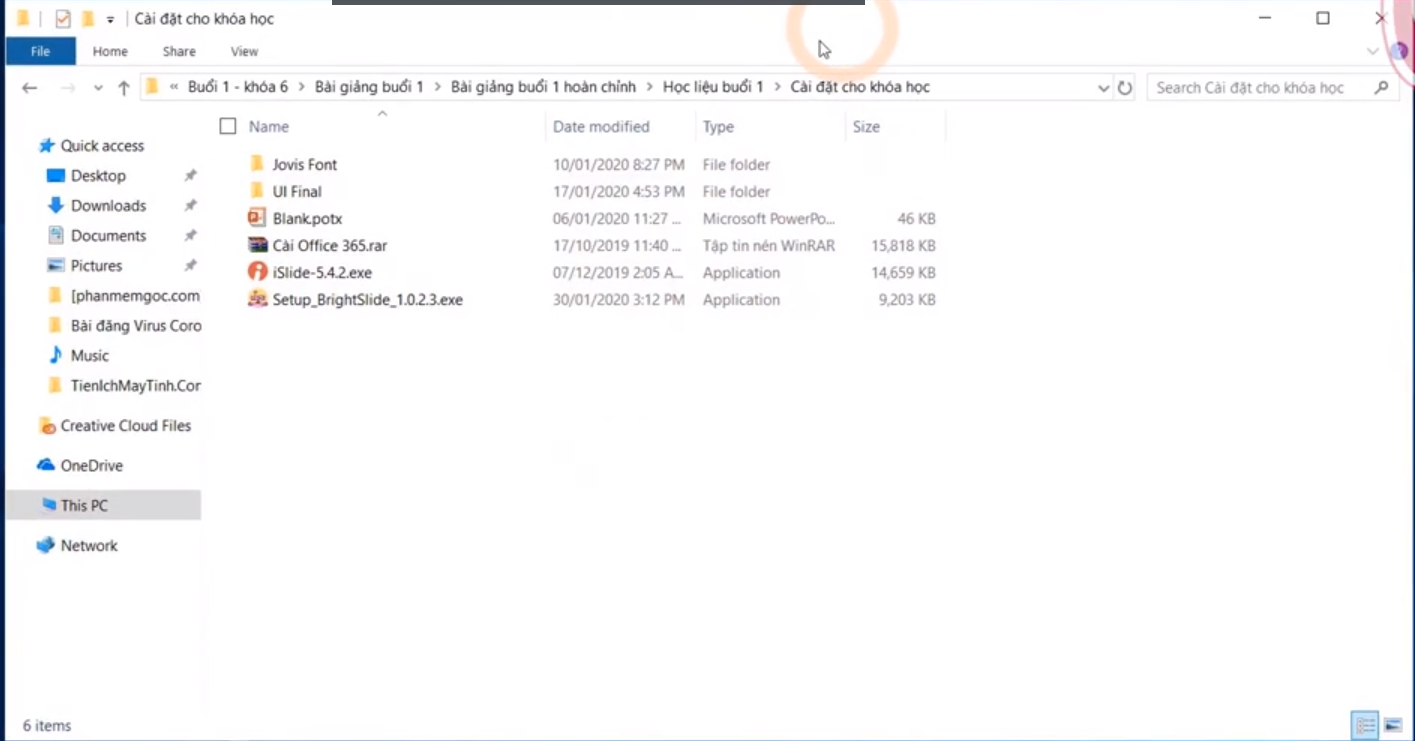This screenshot has width=1415, height=741.
Task: Expand chevron after Học liệu buổi 1
Action: (x=777, y=87)
